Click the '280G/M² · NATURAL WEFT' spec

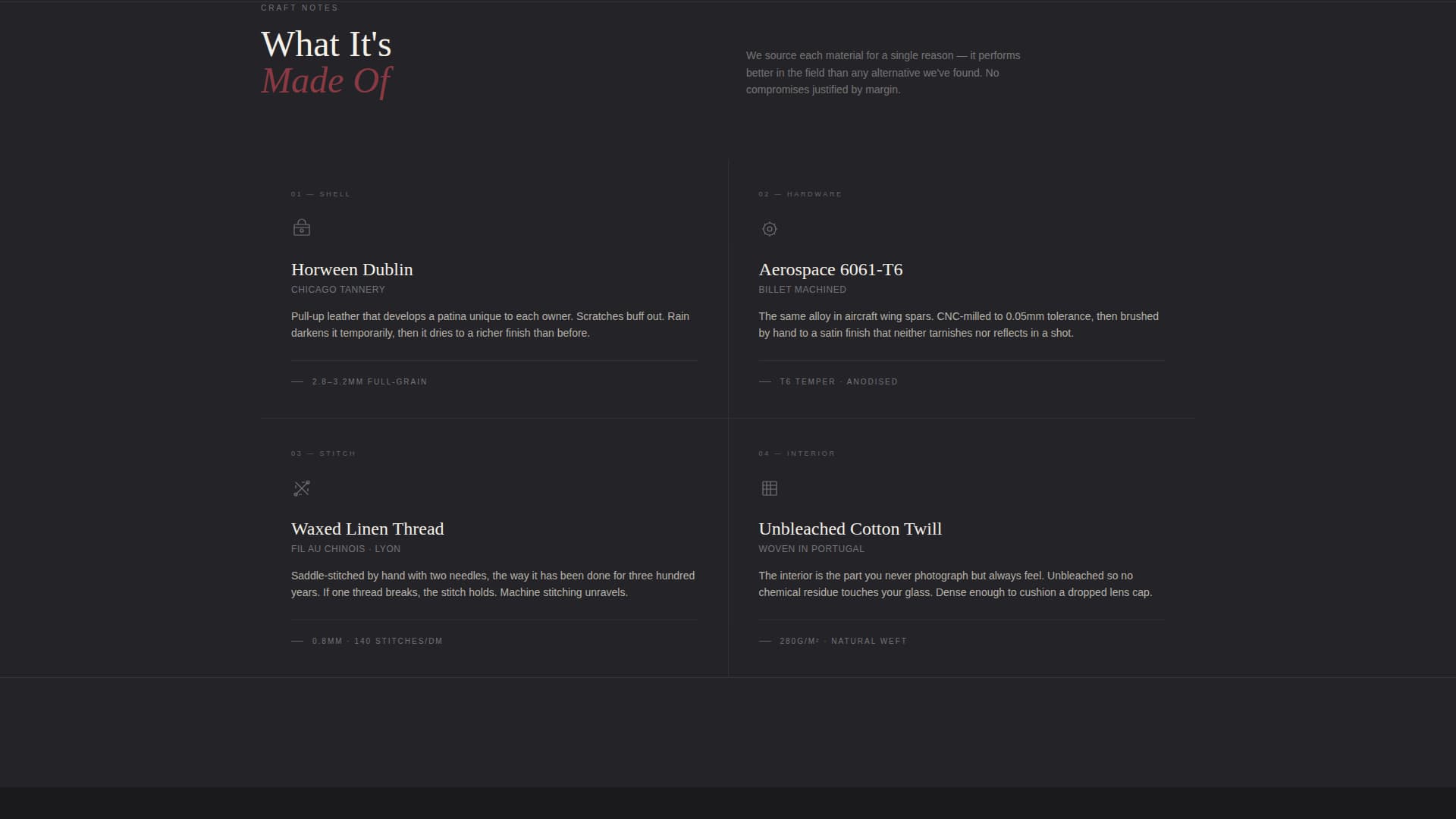click(x=843, y=642)
